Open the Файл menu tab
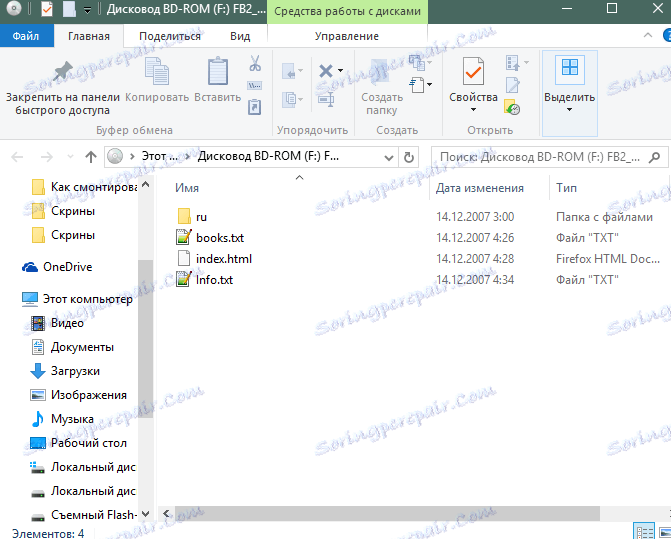Screen dimensions: 671x539 (26, 36)
